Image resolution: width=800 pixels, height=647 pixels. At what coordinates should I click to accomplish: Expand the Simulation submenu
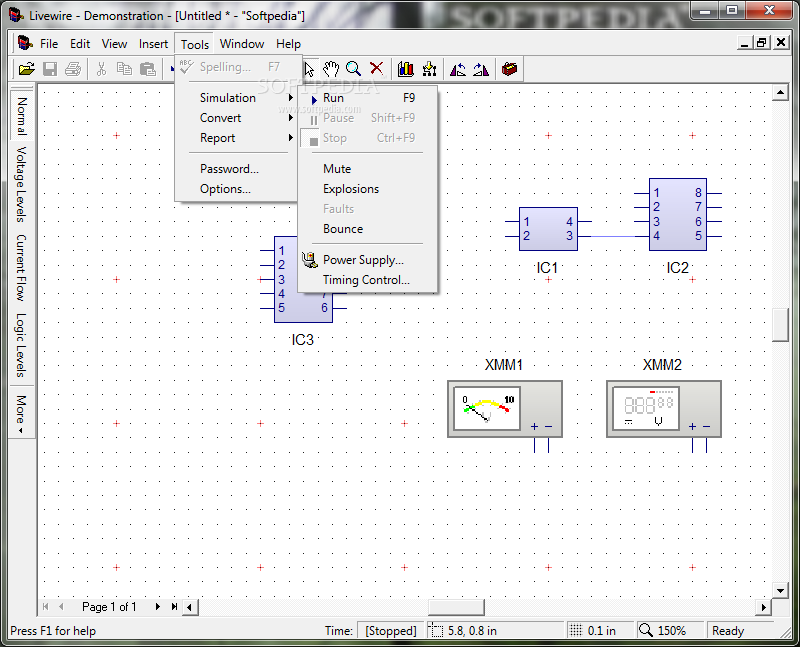point(238,97)
